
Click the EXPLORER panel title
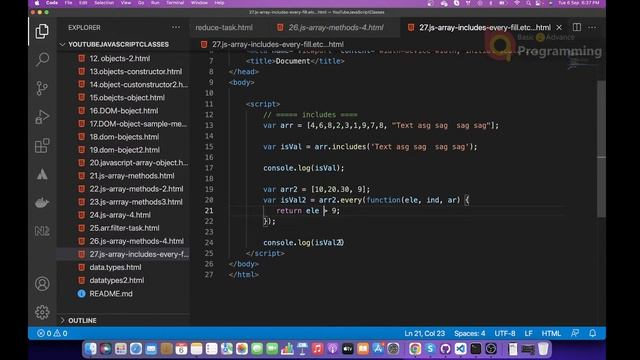(84, 27)
